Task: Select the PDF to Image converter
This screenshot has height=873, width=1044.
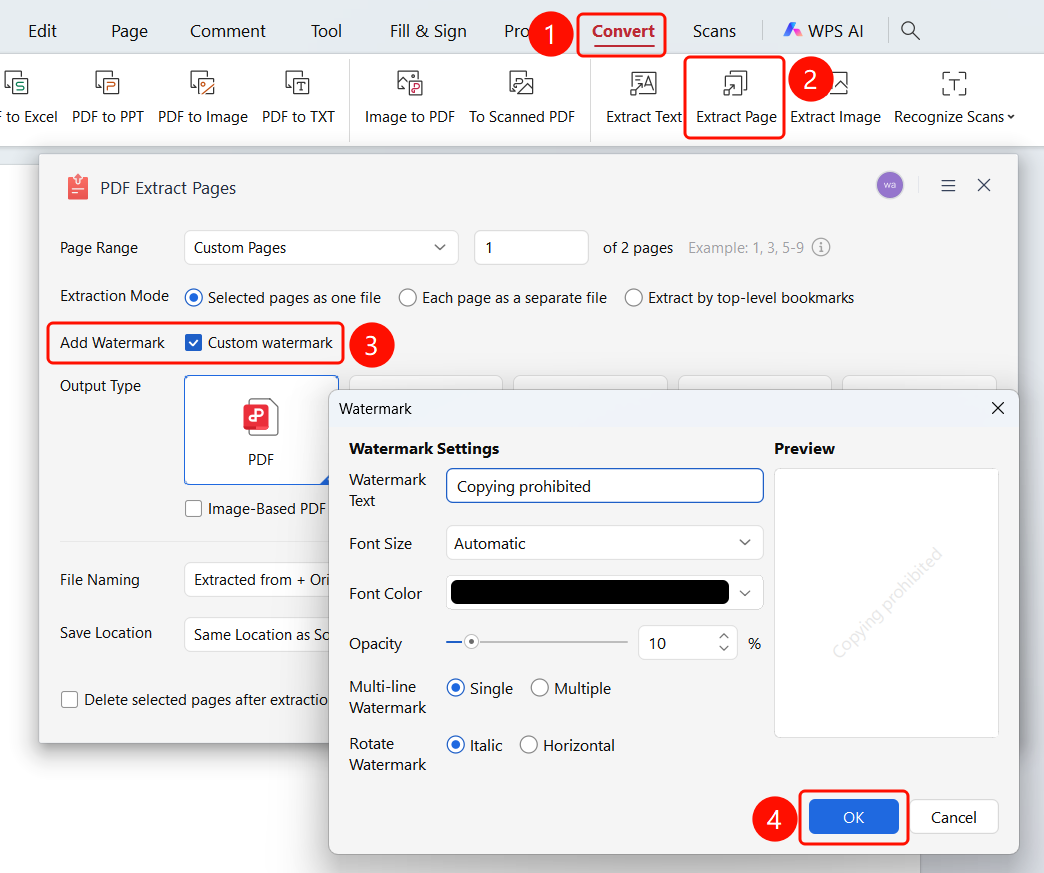Action: pos(202,98)
